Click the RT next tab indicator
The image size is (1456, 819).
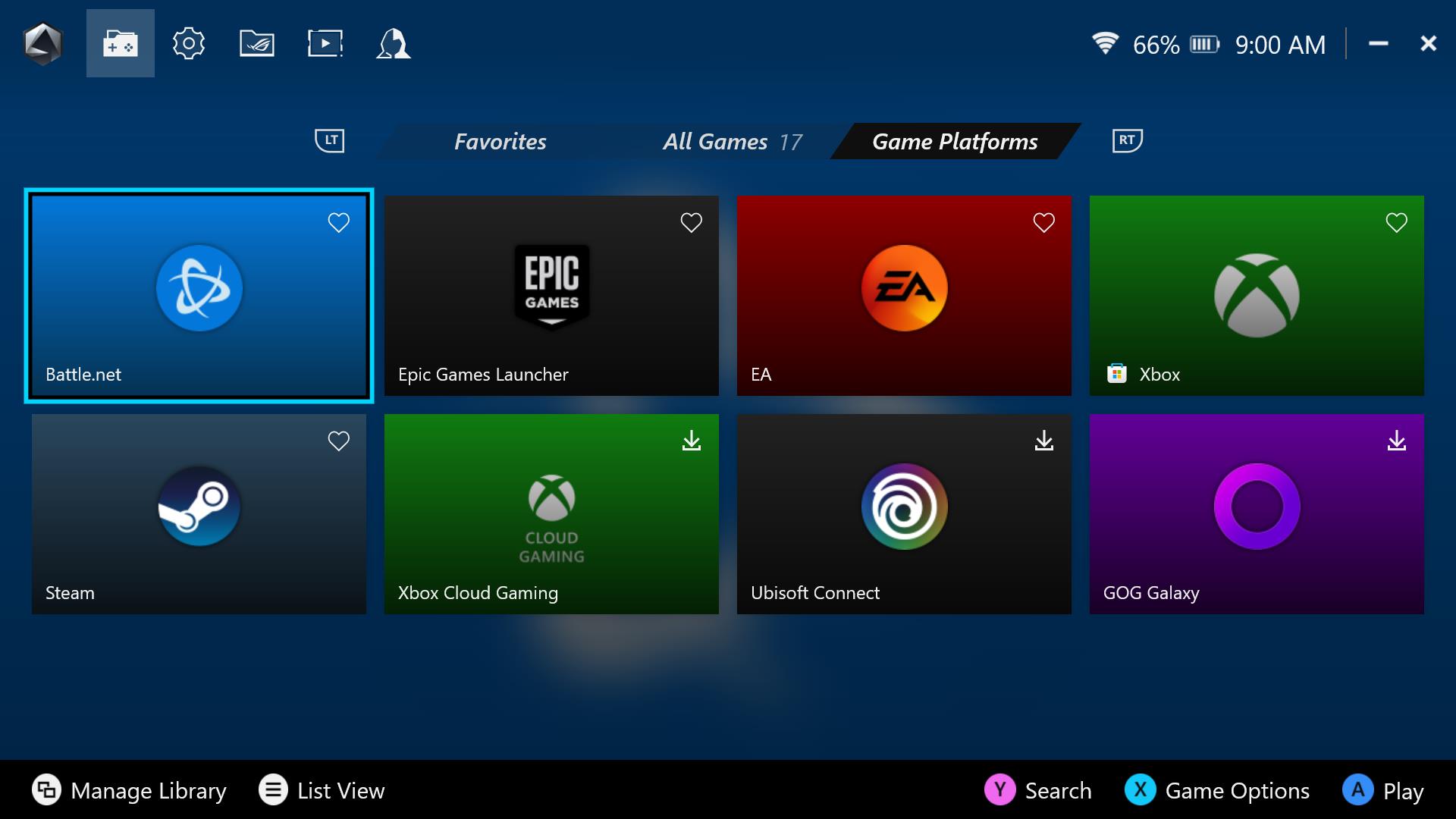[x=1127, y=140]
